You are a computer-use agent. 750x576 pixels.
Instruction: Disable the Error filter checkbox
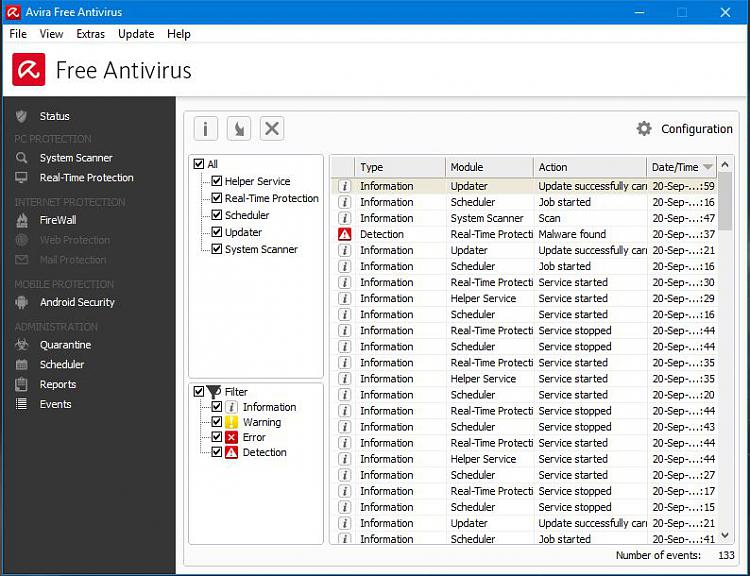click(217, 437)
